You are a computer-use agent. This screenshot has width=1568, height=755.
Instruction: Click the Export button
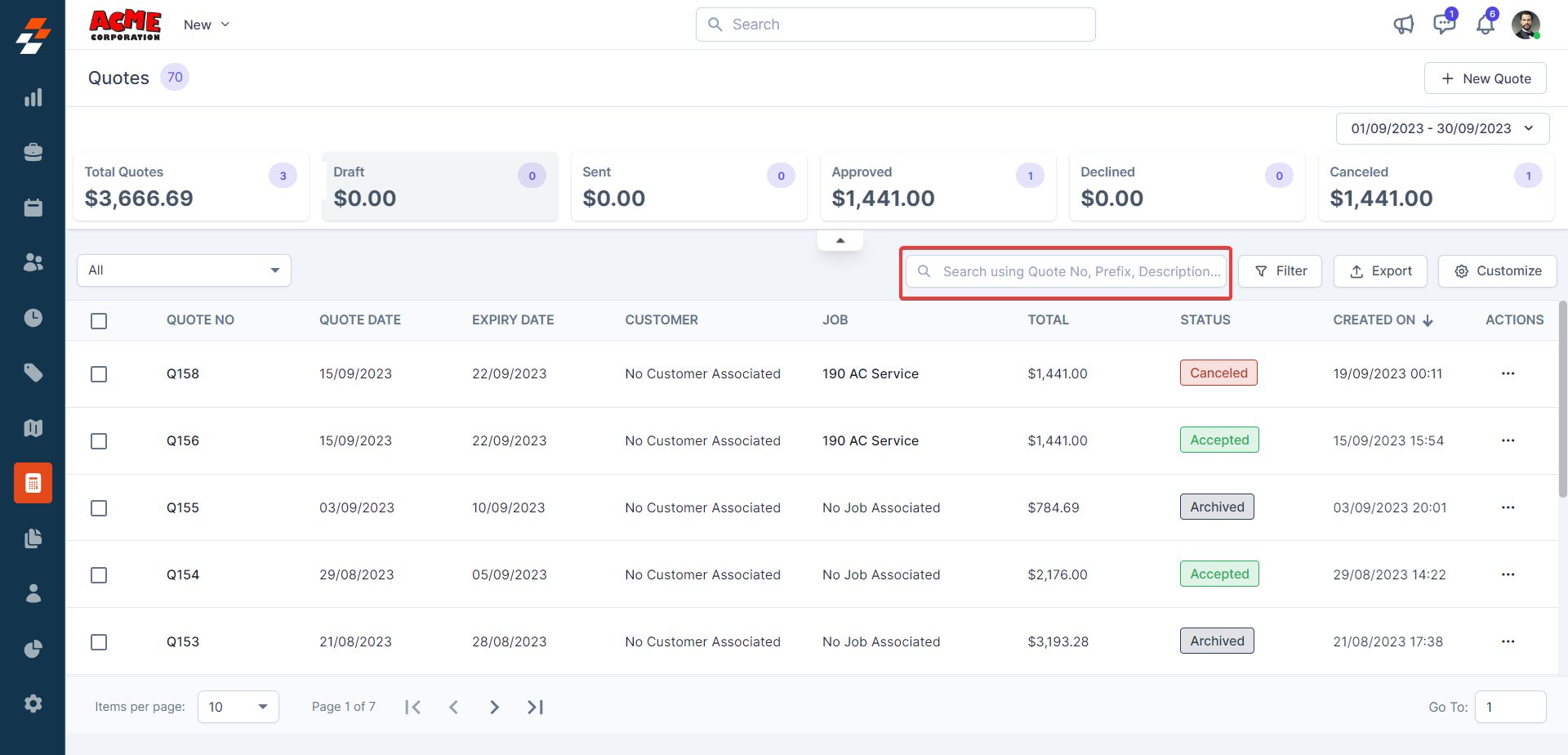(x=1380, y=271)
